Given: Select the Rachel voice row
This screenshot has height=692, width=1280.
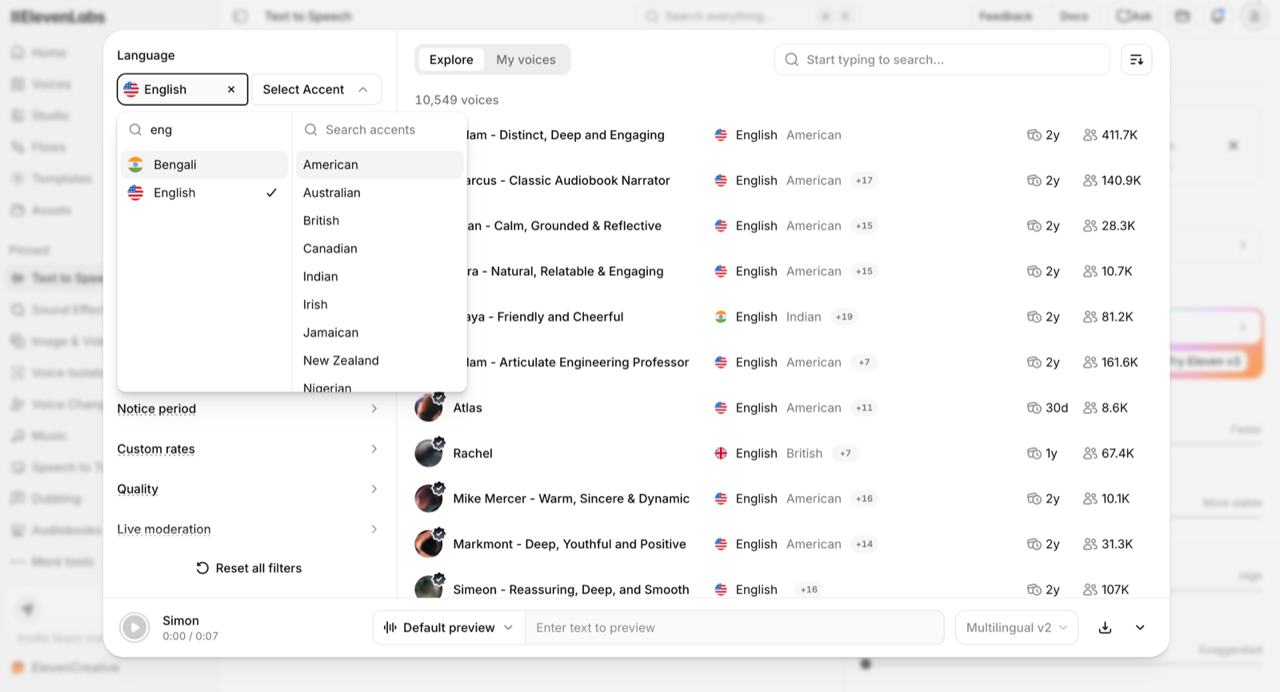Looking at the screenshot, I should coord(783,453).
